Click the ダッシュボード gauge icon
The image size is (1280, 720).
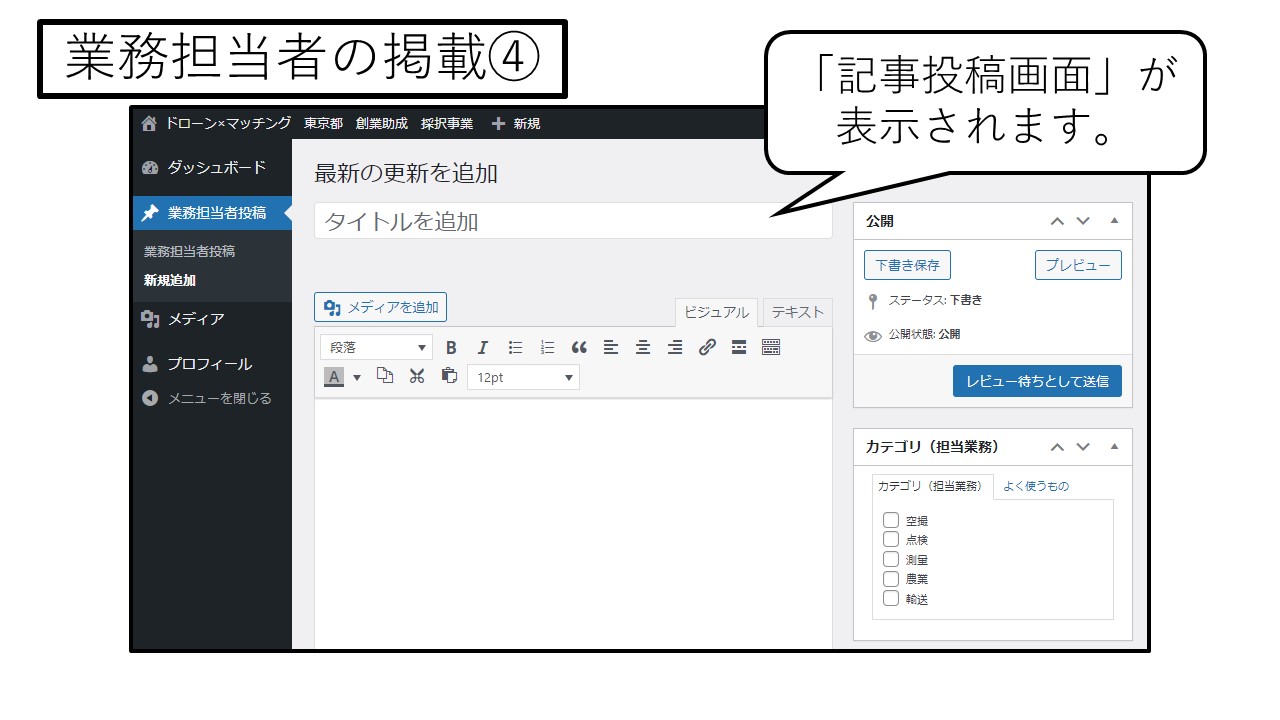150,168
